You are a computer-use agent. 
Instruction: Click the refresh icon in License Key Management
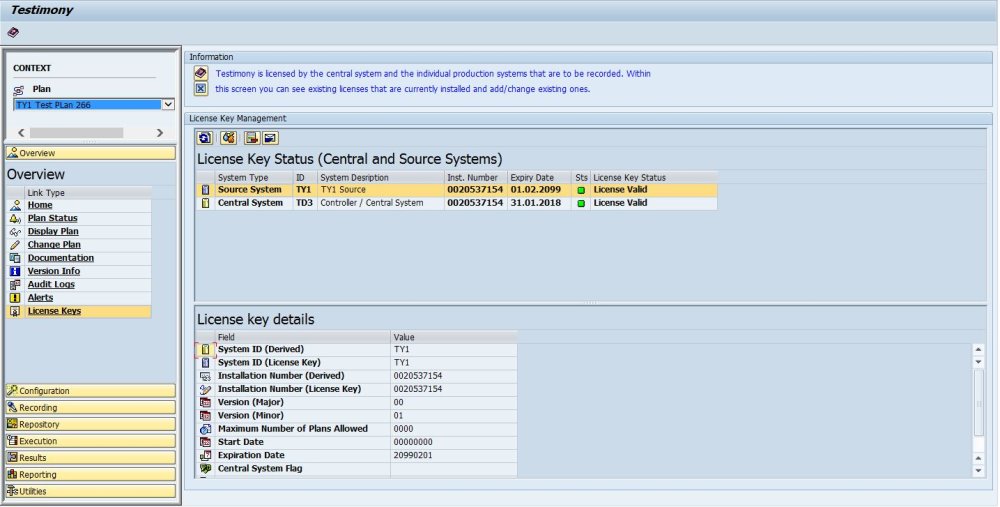(x=205, y=138)
